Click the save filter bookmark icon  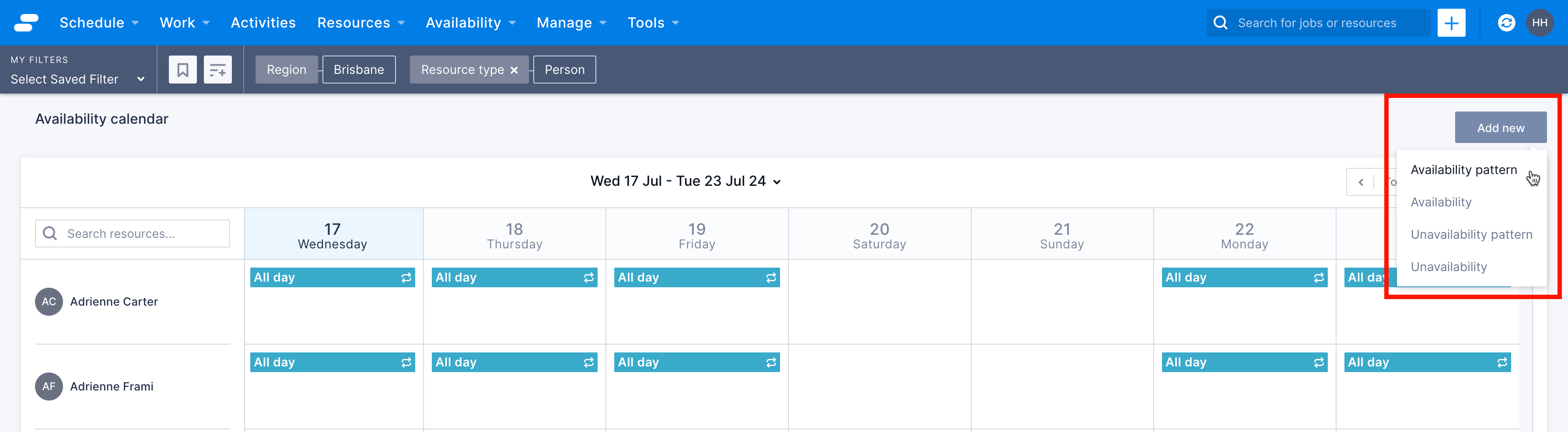182,70
